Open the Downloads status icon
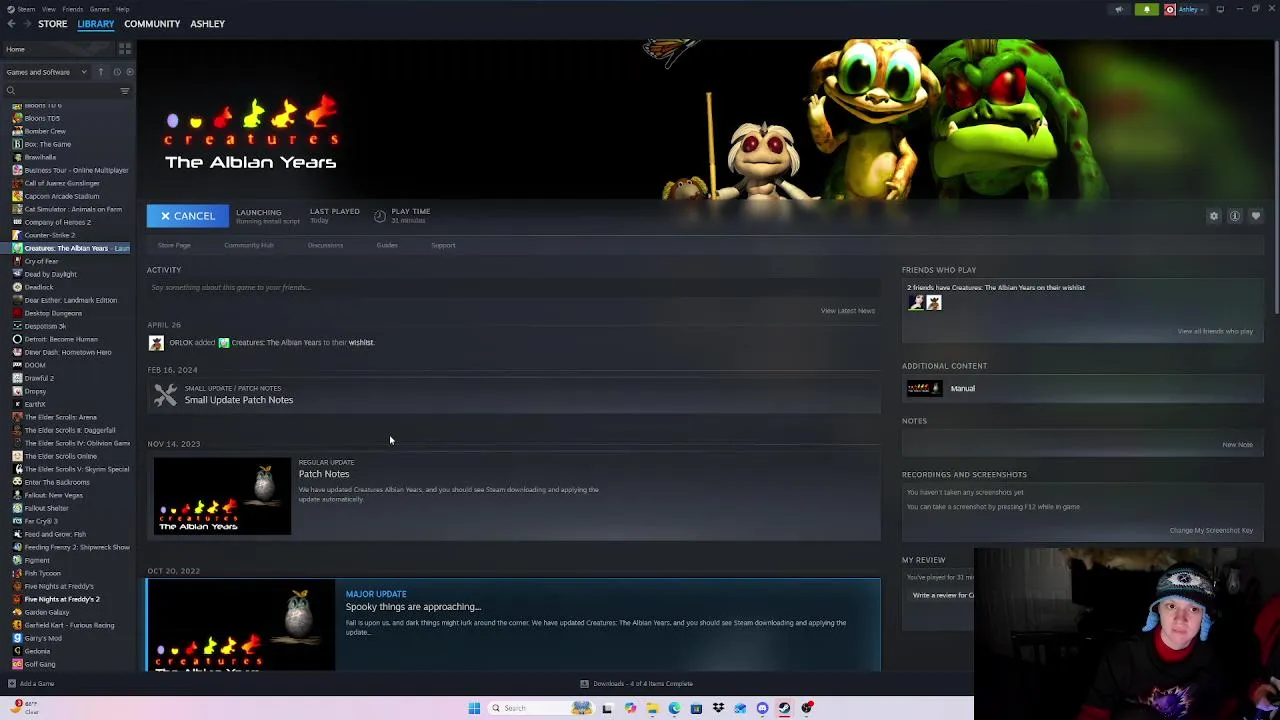This screenshot has height=720, width=1280. [584, 684]
